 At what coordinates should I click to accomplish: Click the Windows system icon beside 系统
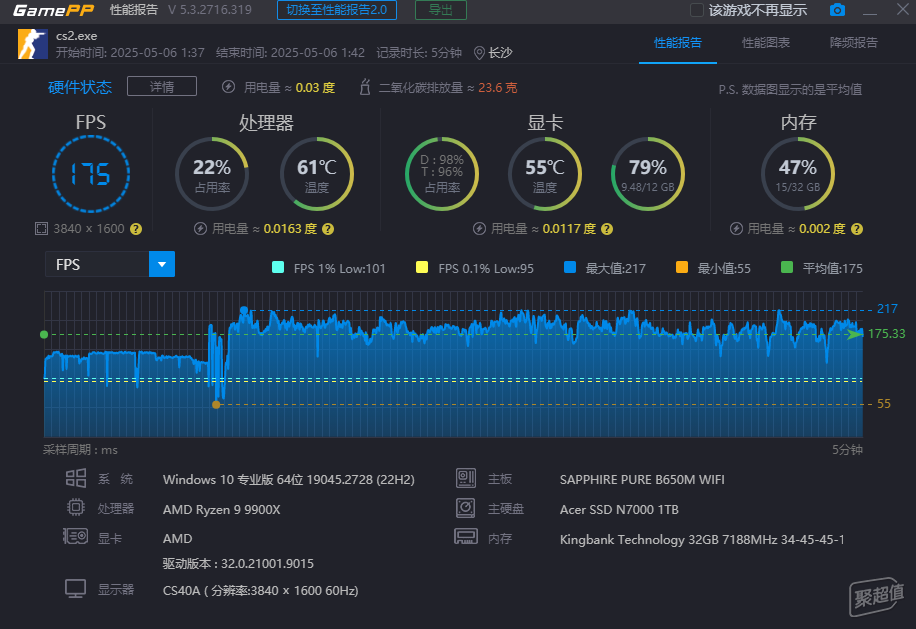click(76, 478)
